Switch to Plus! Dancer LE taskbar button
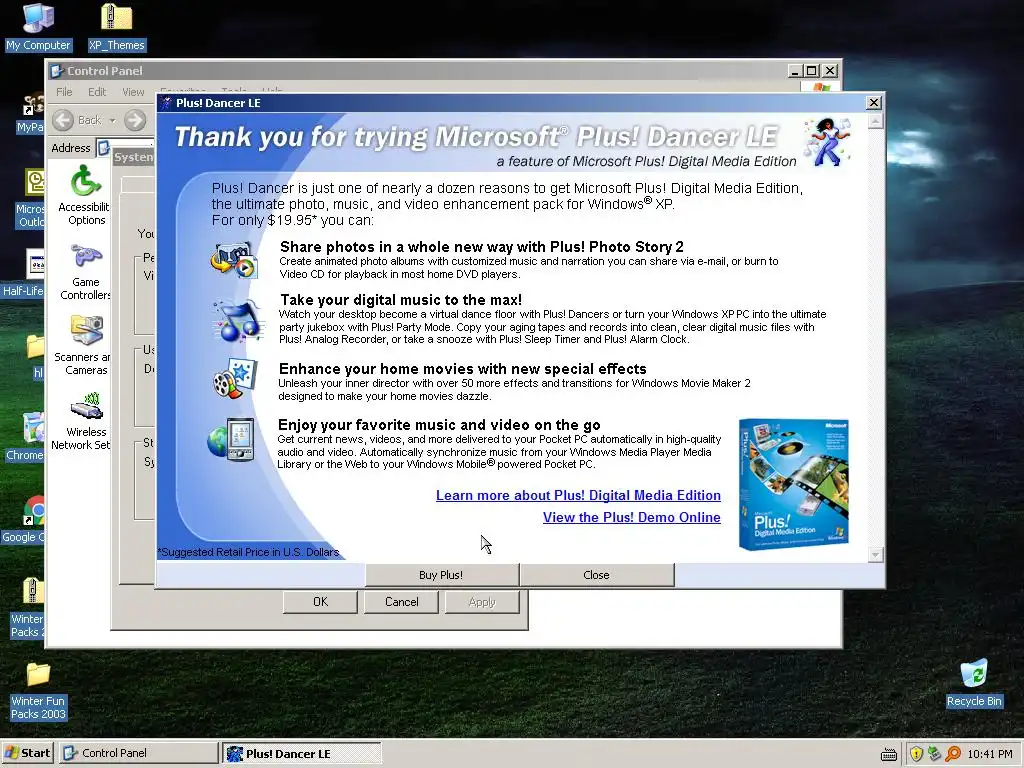 pyautogui.click(x=302, y=753)
